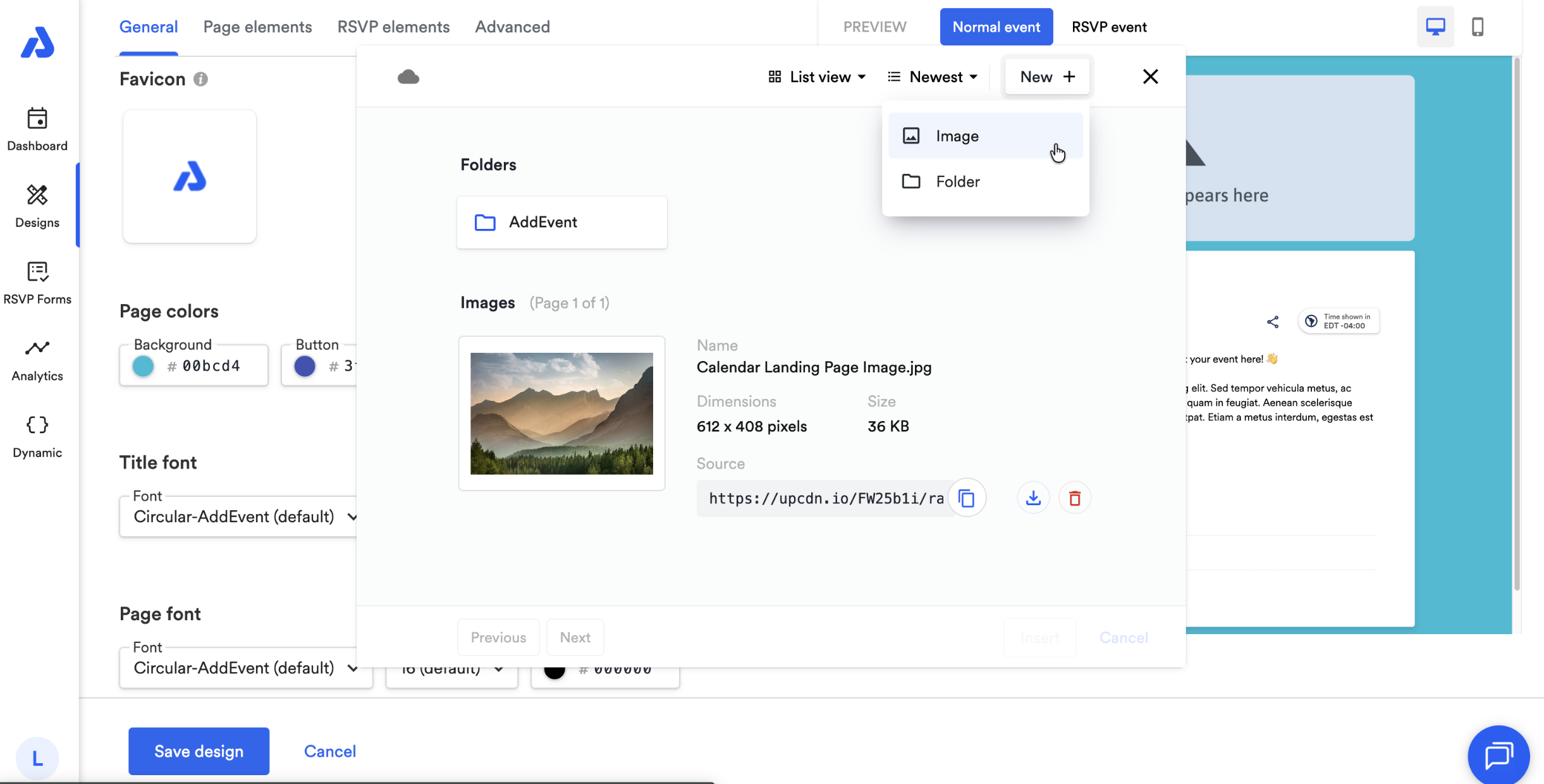The width and height of the screenshot is (1544, 784).
Task: Expand the List view dropdown
Action: [818, 77]
